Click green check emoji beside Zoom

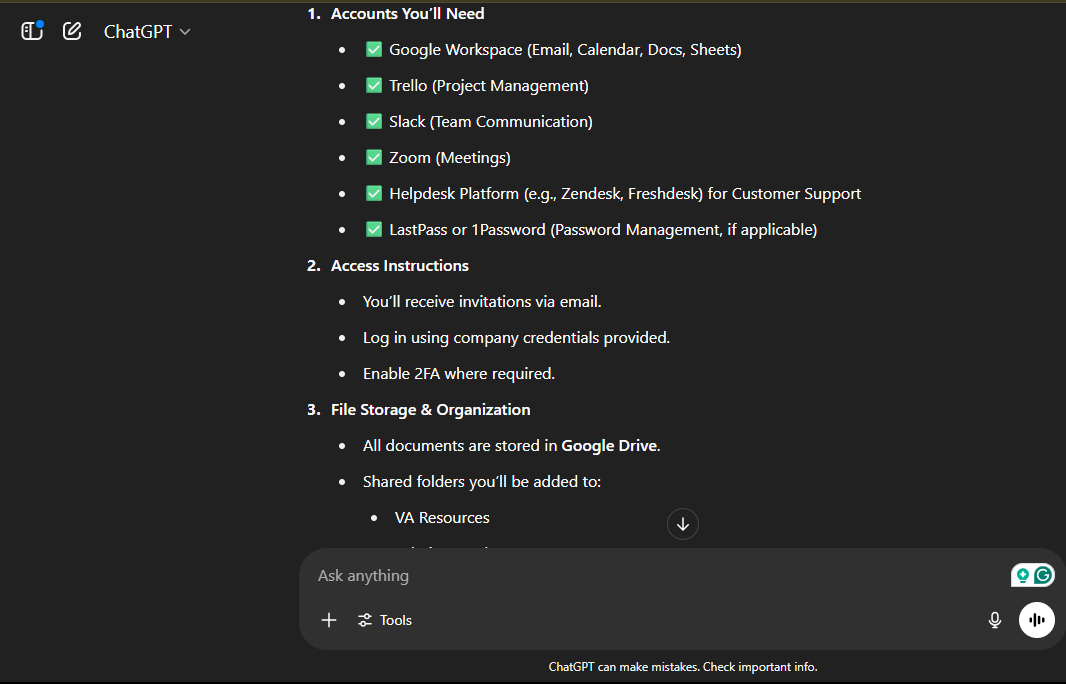[374, 157]
